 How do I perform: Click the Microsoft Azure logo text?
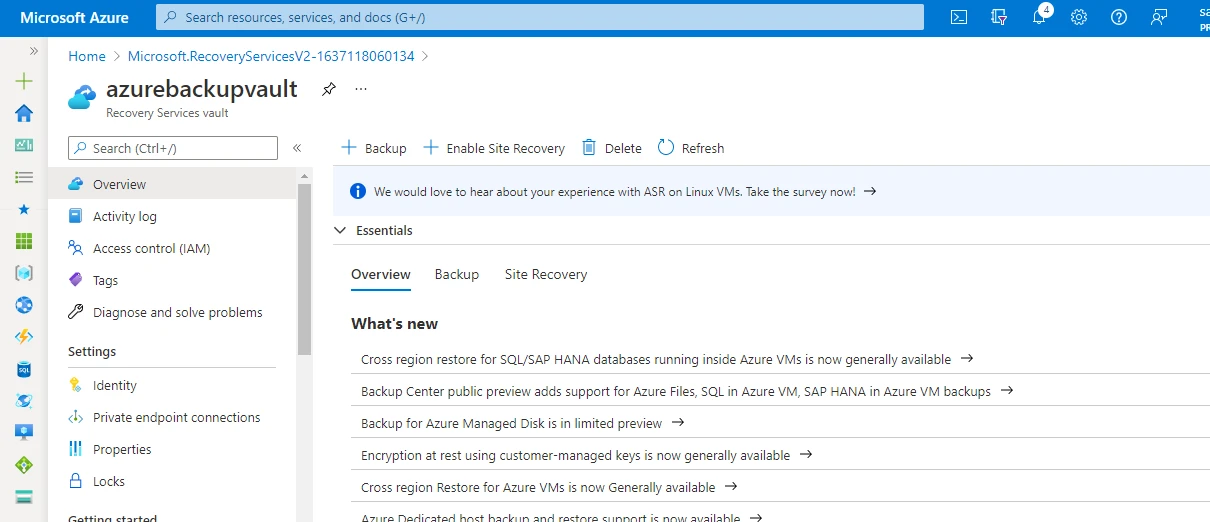click(75, 18)
